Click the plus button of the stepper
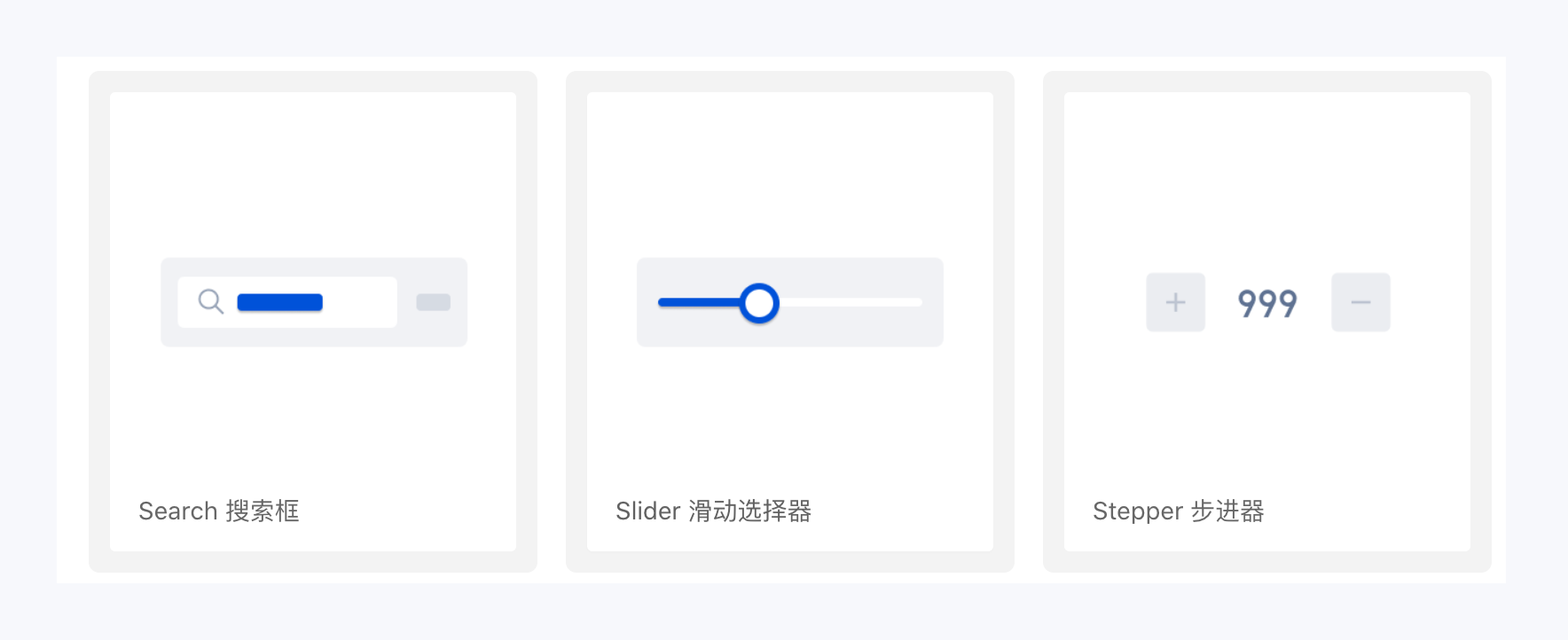 1175,302
